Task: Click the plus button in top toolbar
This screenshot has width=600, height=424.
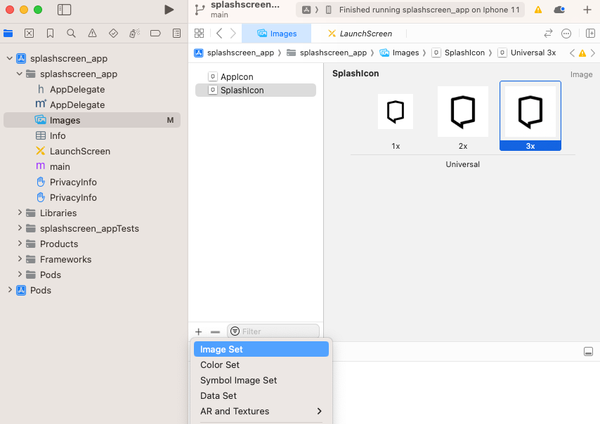Action: (x=587, y=10)
